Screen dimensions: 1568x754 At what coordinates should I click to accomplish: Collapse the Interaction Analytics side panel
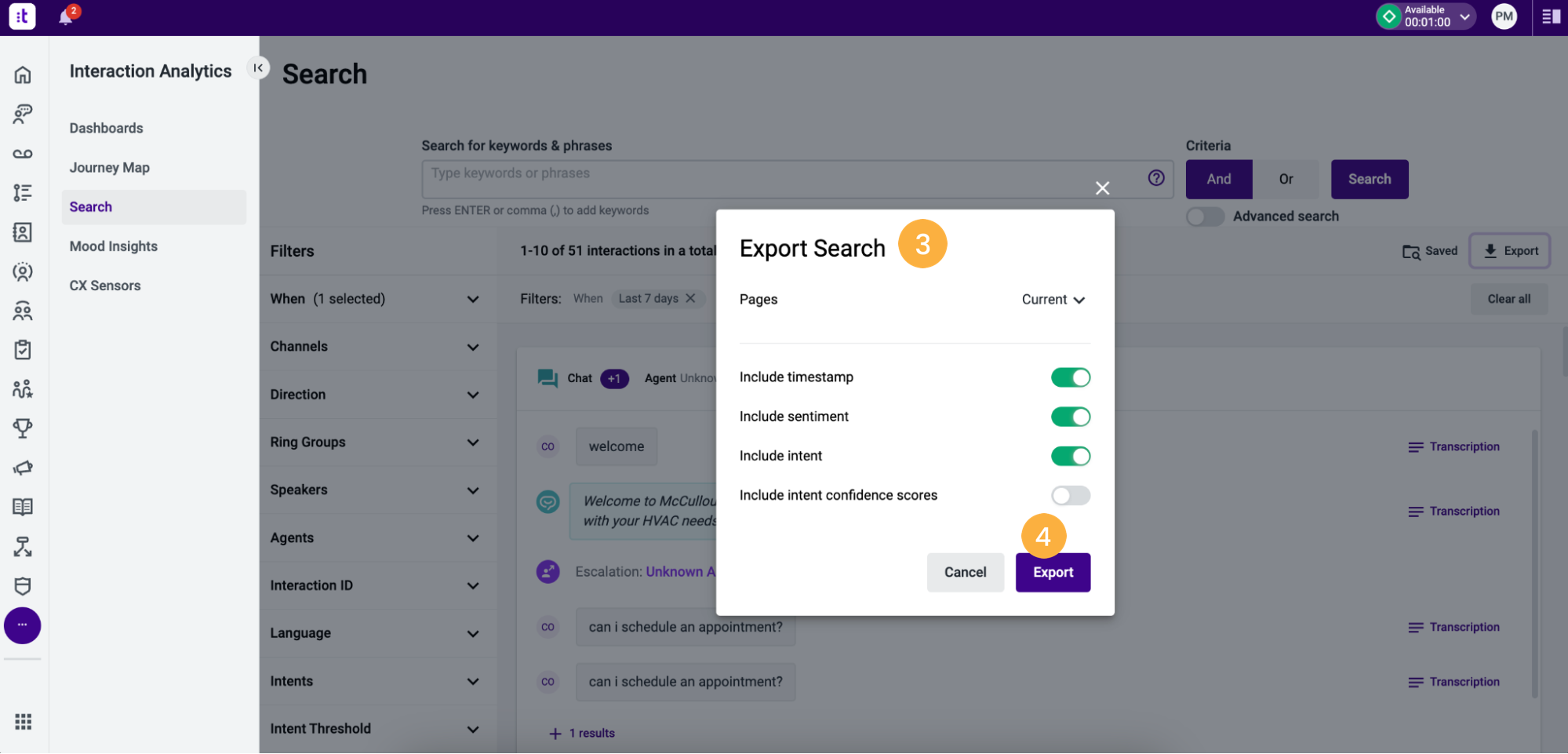point(258,68)
